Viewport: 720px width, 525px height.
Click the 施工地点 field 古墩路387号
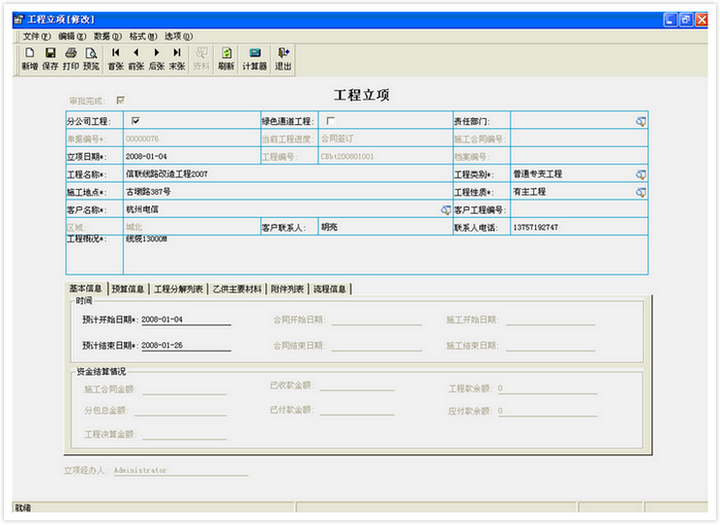288,192
